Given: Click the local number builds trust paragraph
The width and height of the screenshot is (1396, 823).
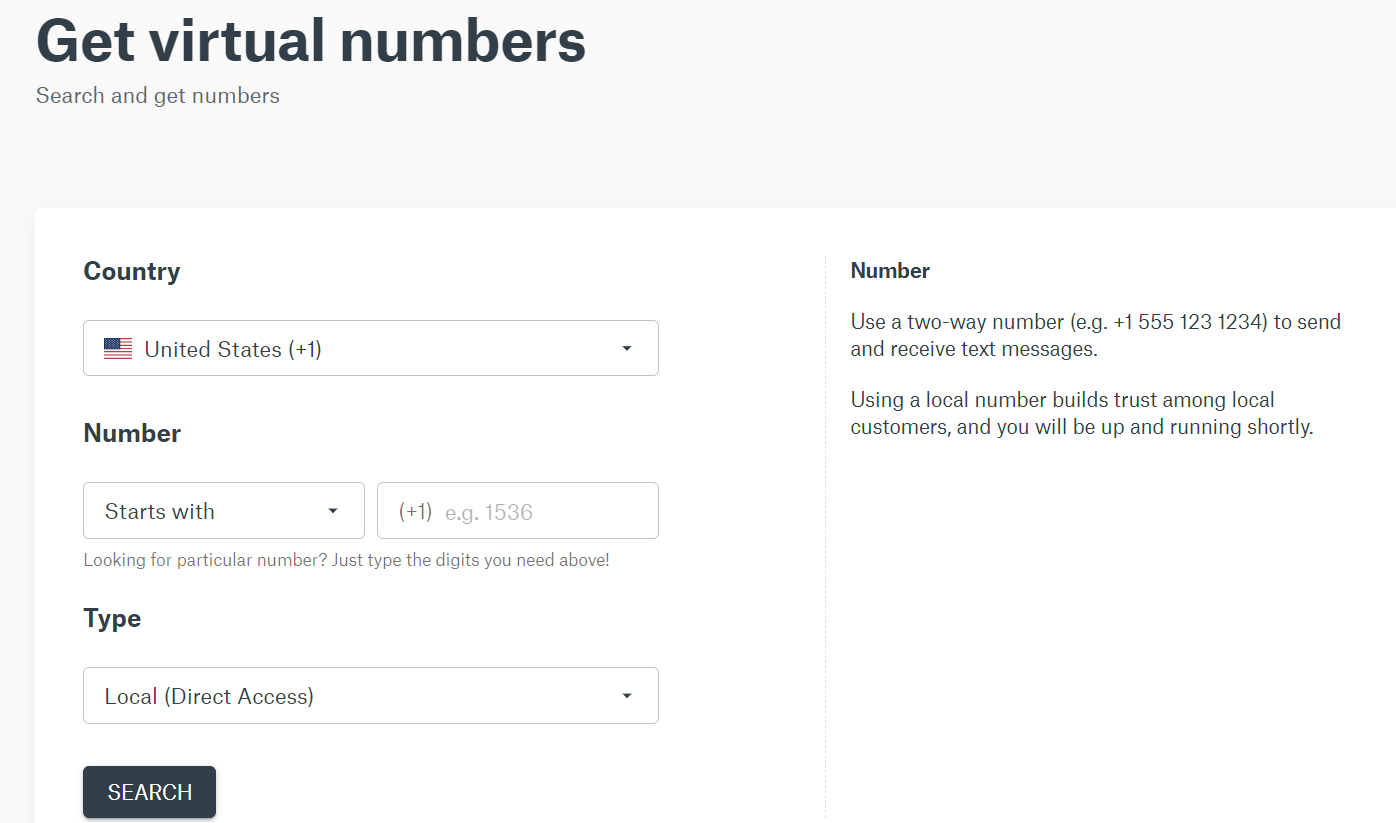Looking at the screenshot, I should [1082, 413].
